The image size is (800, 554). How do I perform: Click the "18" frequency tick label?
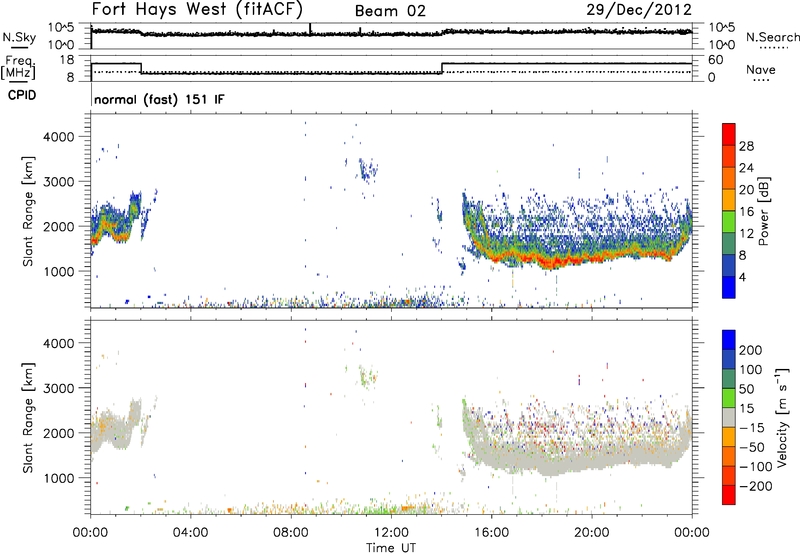pos(67,60)
